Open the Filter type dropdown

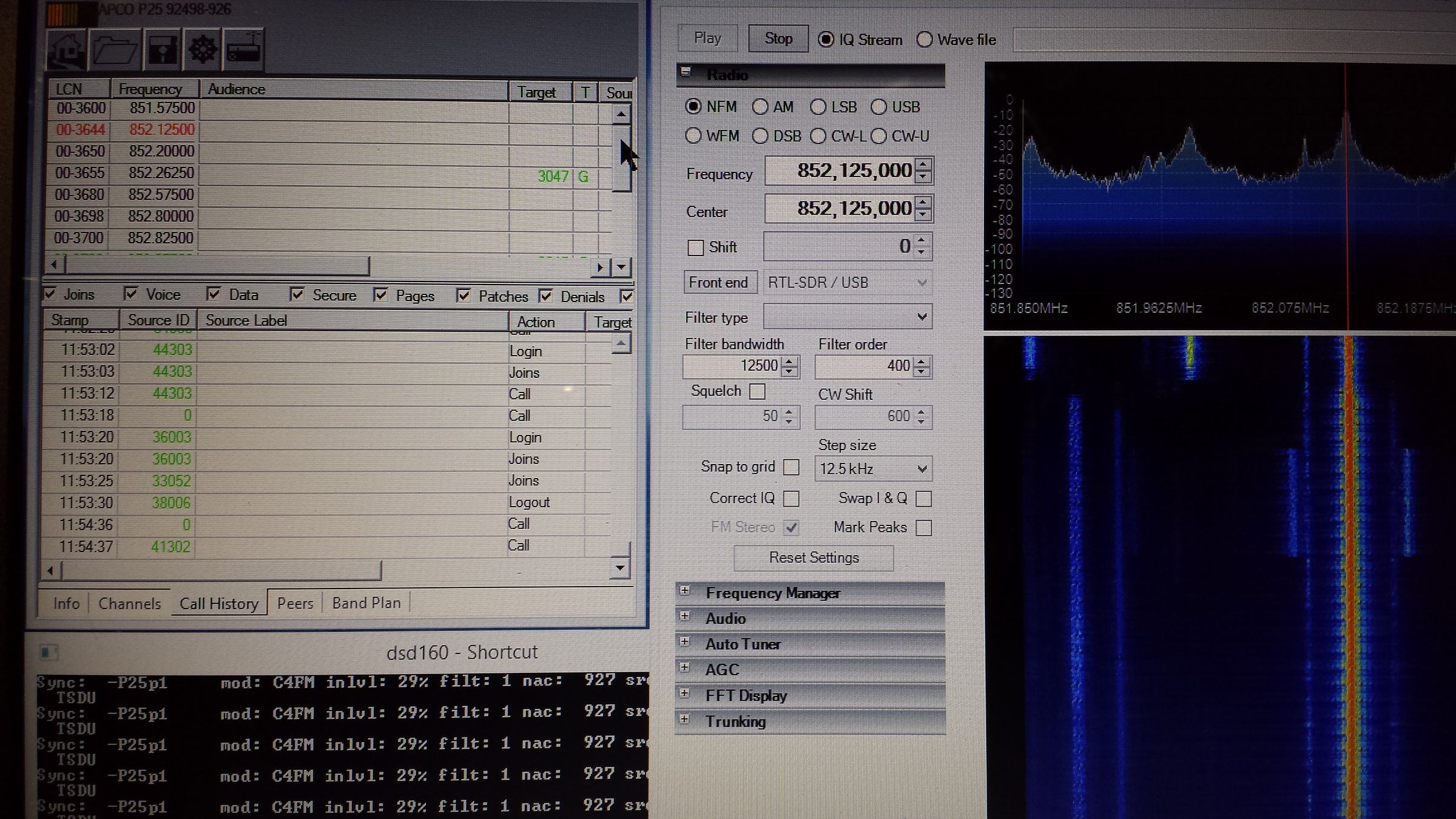[921, 317]
